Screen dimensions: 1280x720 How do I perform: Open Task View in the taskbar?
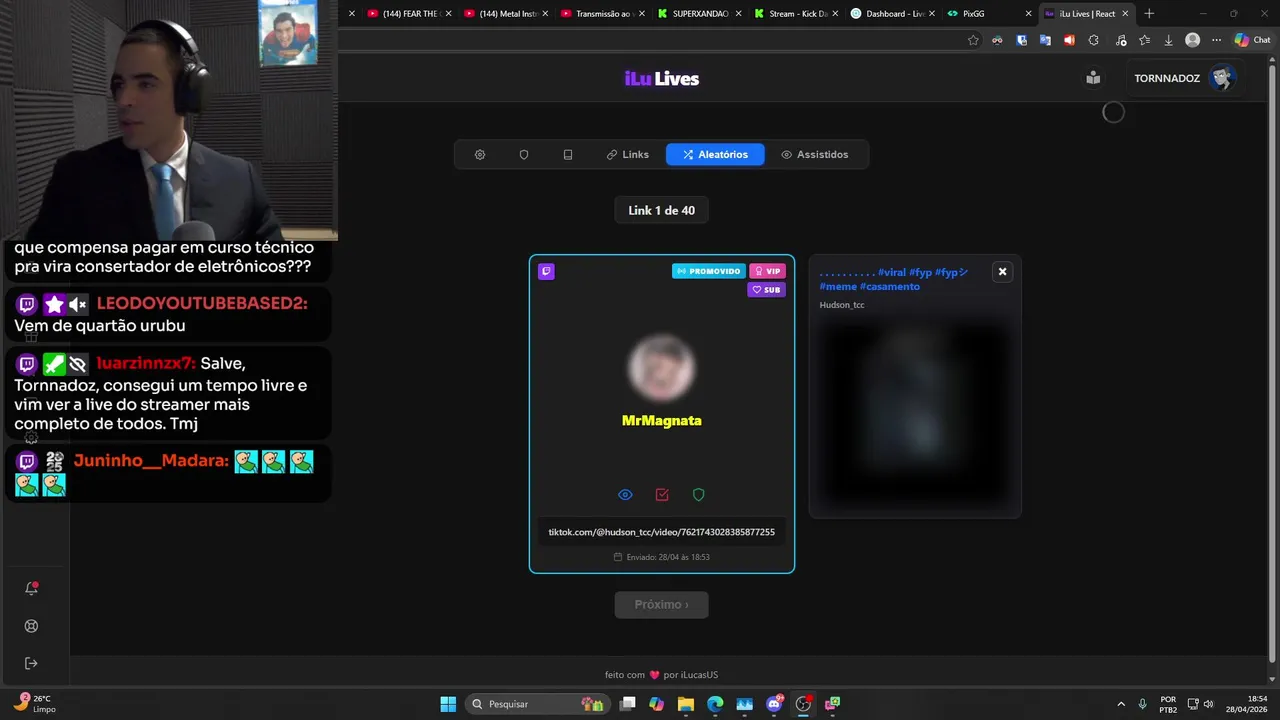[x=627, y=704]
